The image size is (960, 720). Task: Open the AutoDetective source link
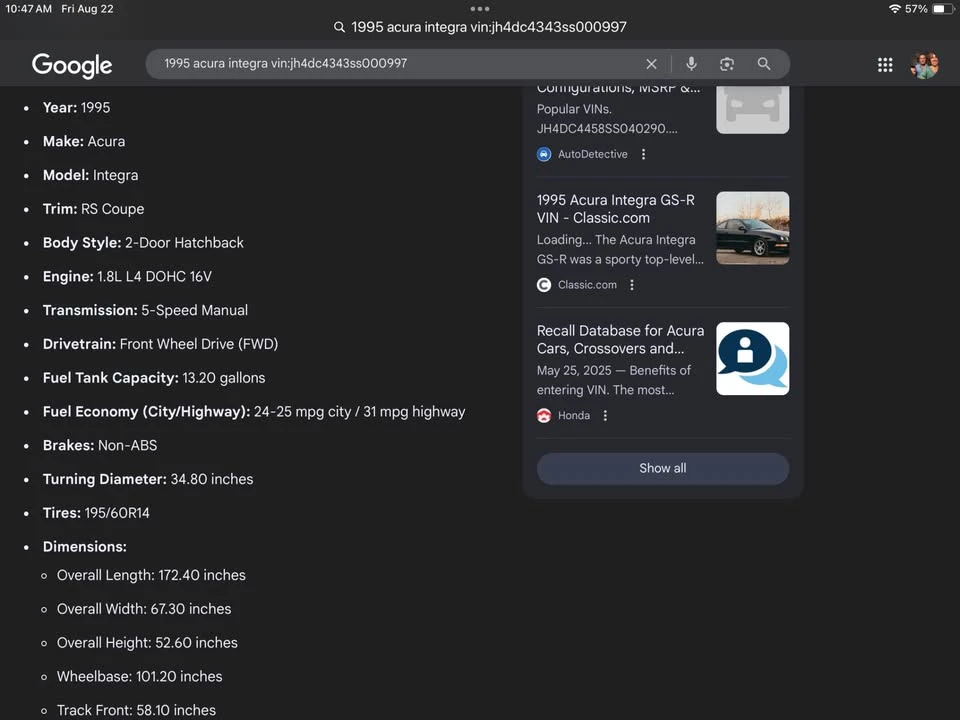593,154
